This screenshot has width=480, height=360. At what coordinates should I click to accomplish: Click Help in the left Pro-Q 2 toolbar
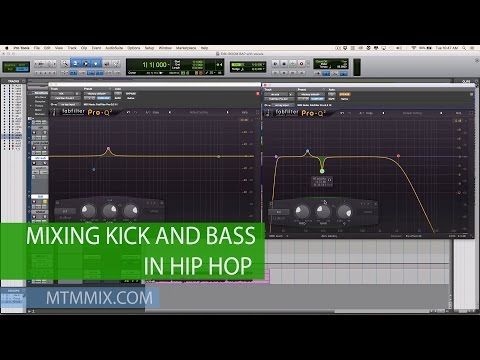tap(245, 112)
